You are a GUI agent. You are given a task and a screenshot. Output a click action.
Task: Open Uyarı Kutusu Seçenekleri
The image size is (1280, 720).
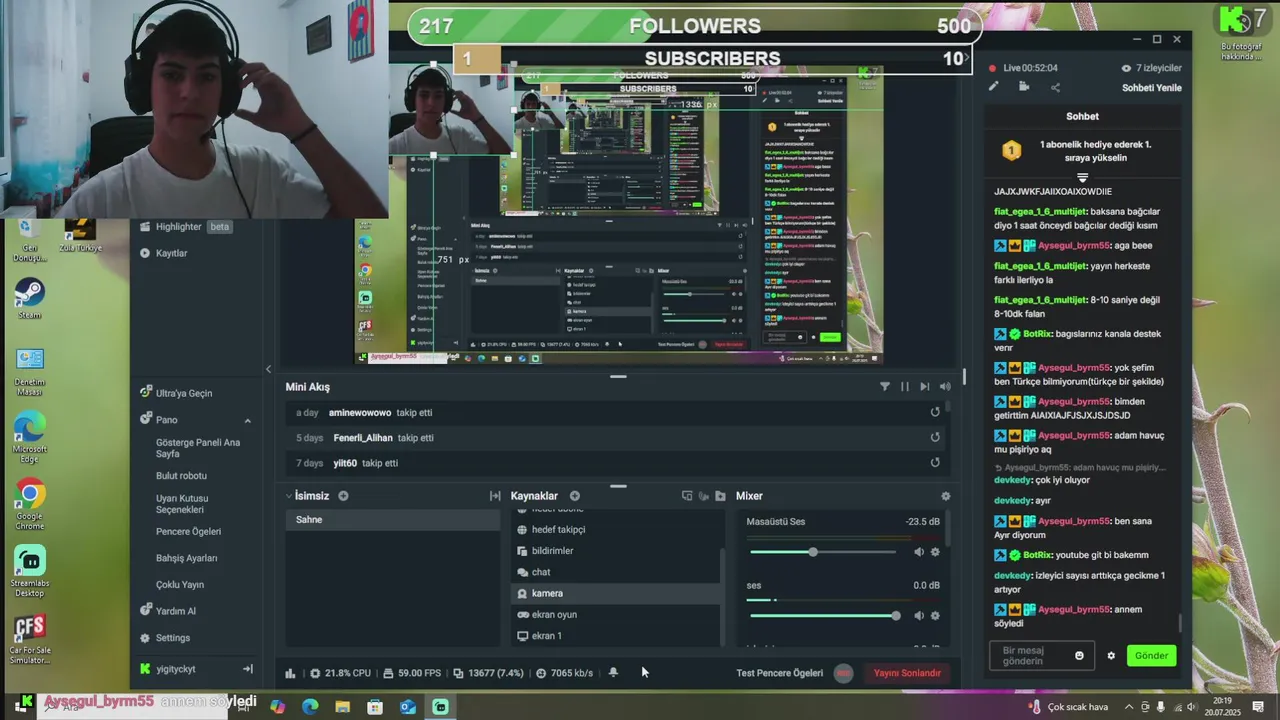pyautogui.click(x=182, y=504)
